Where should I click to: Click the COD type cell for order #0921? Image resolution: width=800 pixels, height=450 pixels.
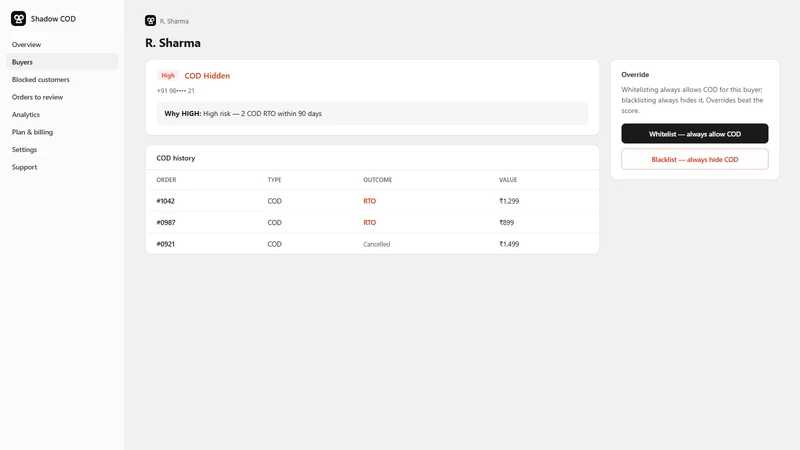click(274, 244)
